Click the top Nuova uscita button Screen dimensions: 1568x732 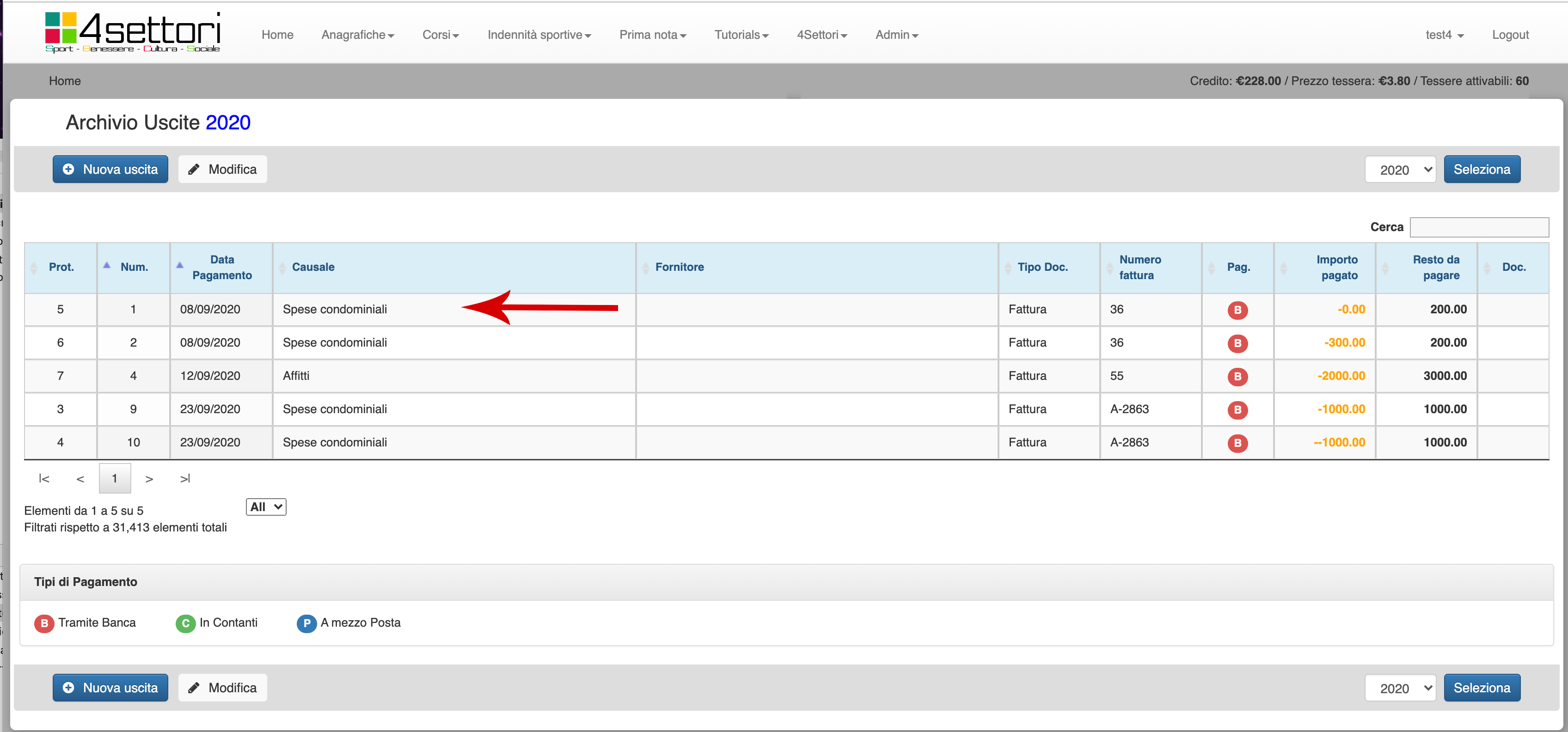110,169
